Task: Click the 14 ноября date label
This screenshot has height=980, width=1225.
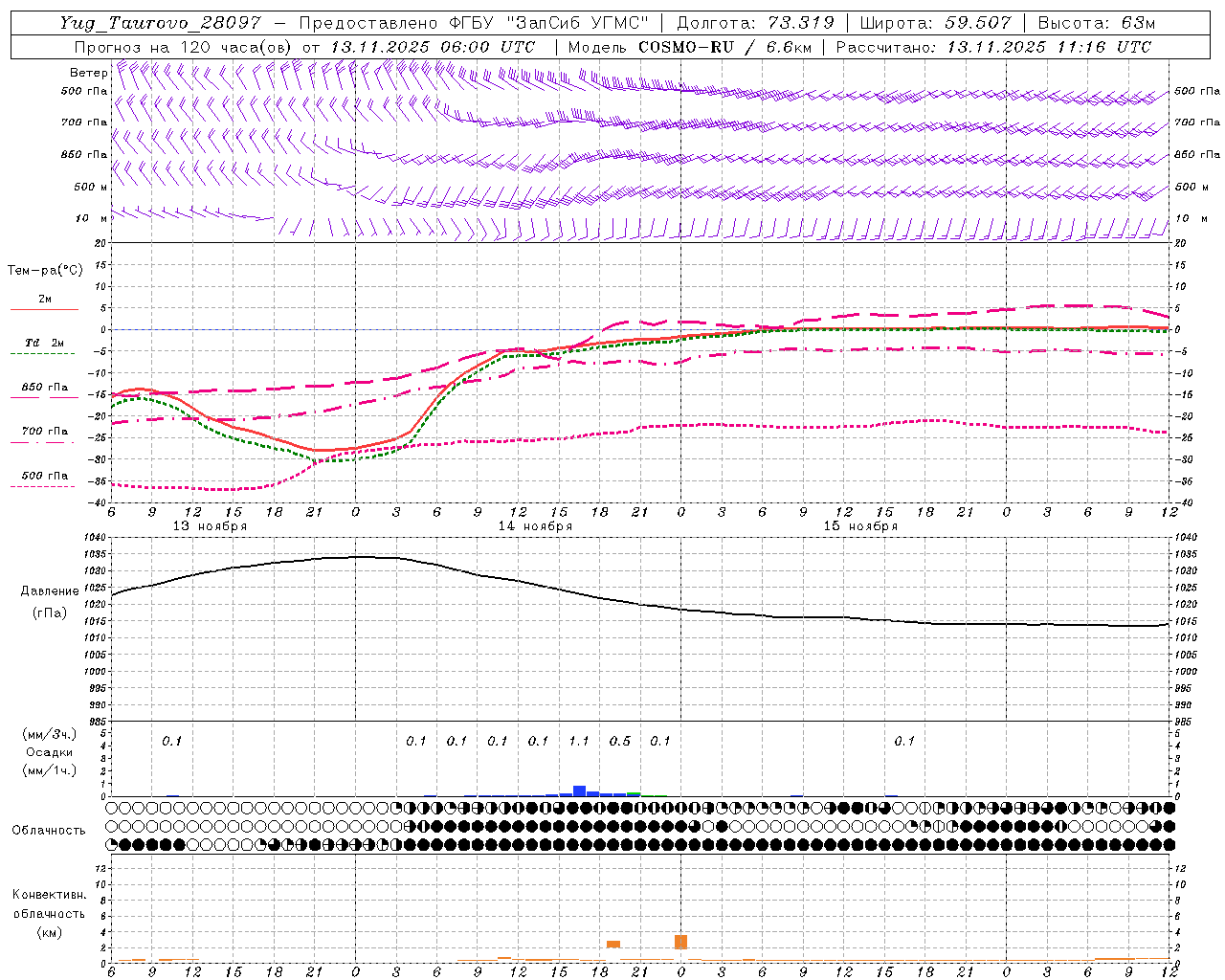Action: [x=535, y=526]
